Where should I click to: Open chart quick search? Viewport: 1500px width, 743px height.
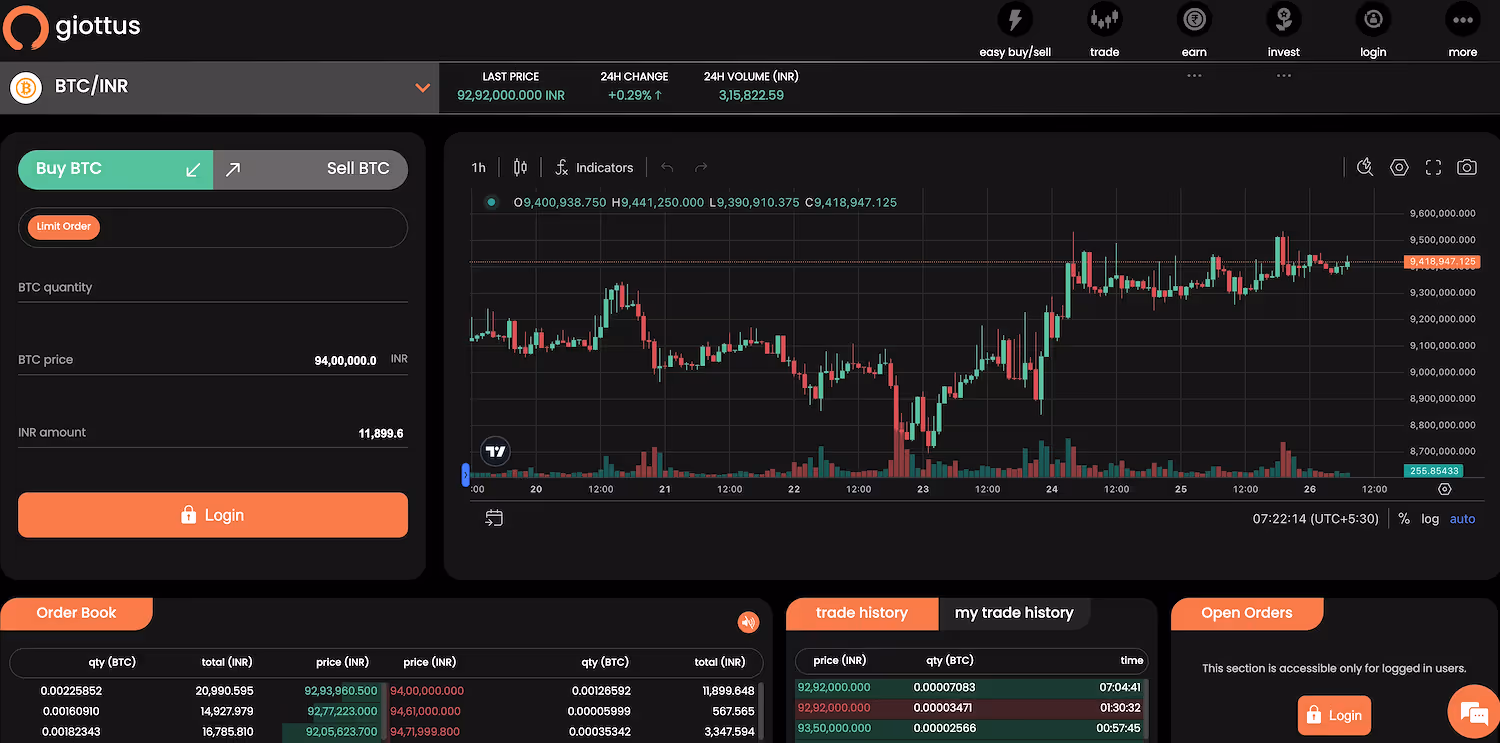click(1365, 167)
